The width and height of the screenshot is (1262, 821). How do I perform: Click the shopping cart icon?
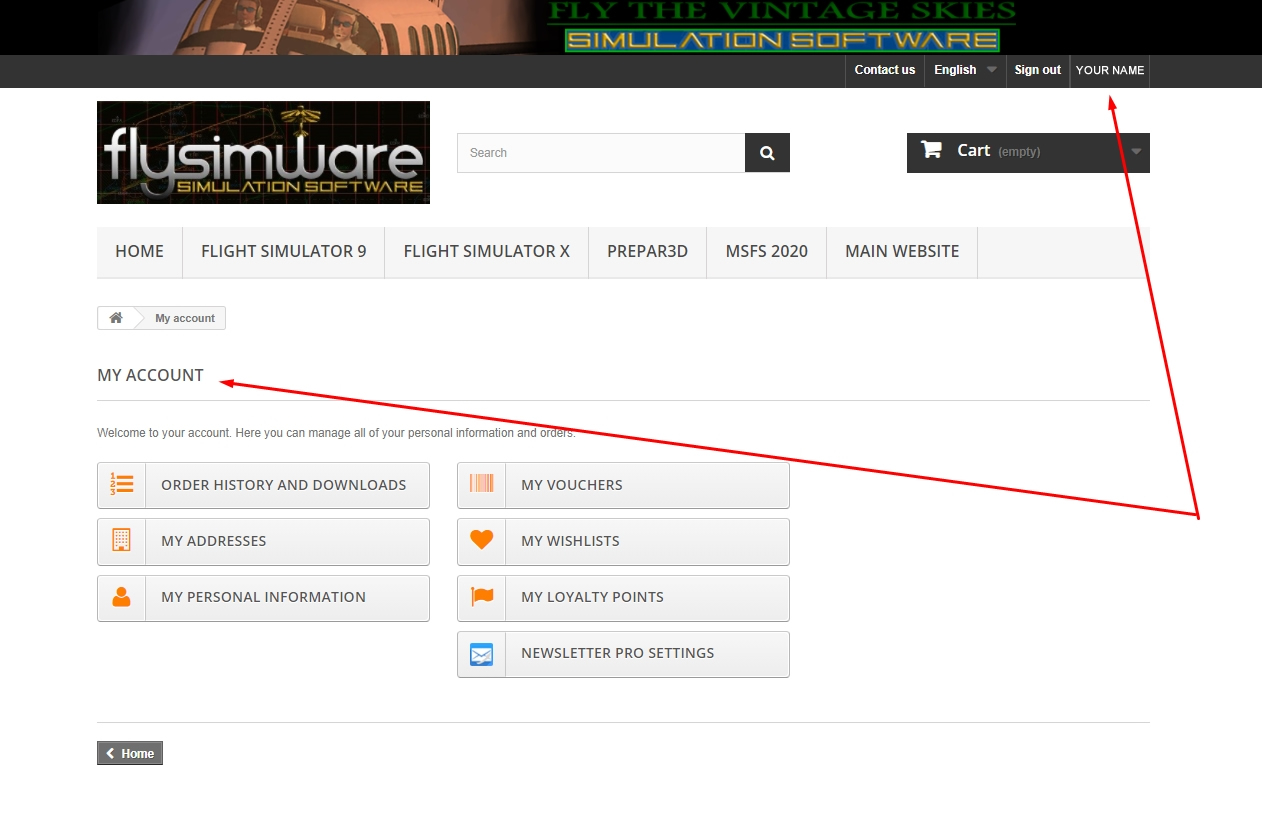[x=931, y=151]
